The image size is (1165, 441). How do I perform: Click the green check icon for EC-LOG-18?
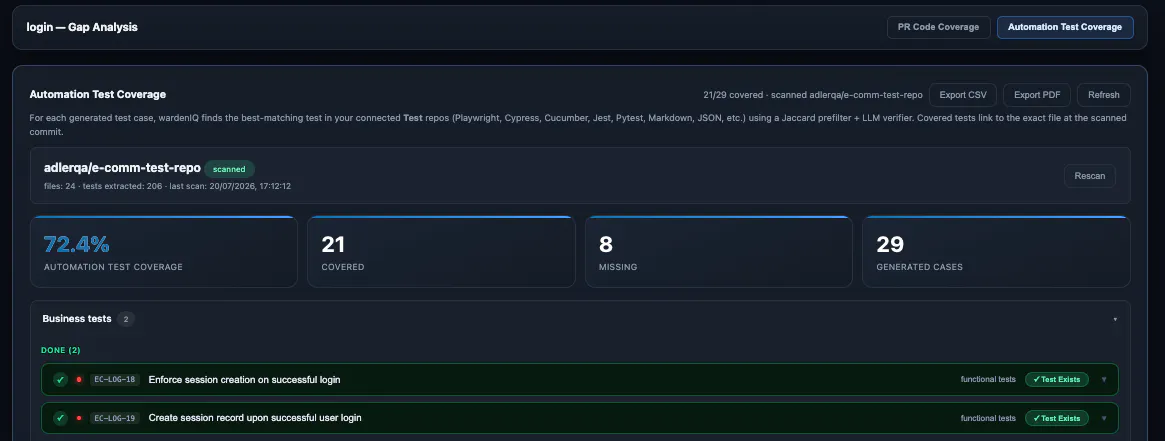point(60,379)
